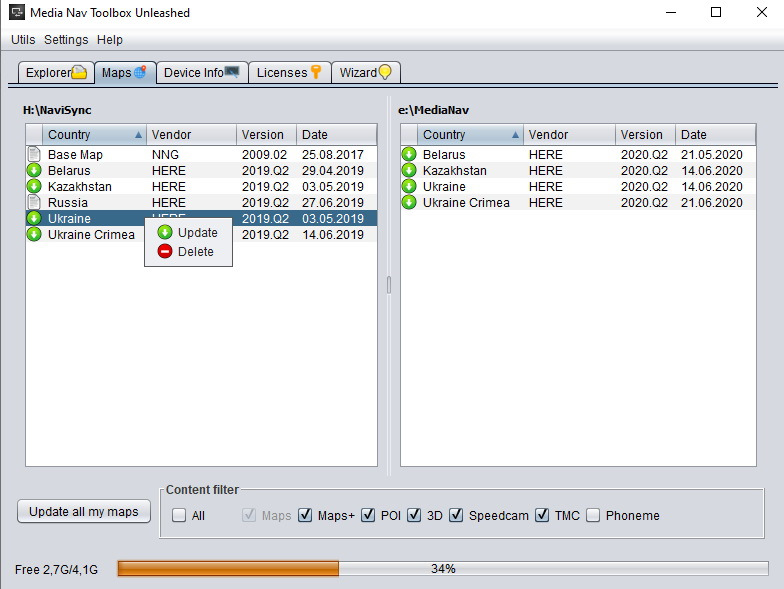Sort NaviSync list by Country column arrow
784x589 pixels.
[x=138, y=134]
